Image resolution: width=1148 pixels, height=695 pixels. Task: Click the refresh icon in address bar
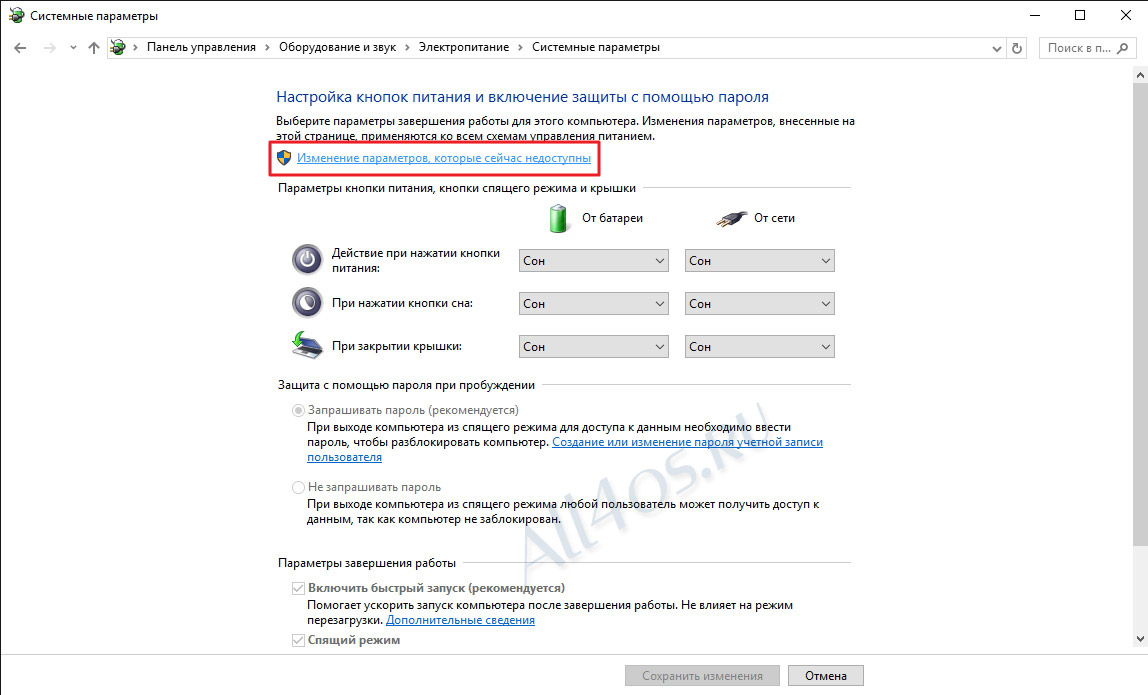point(1016,48)
